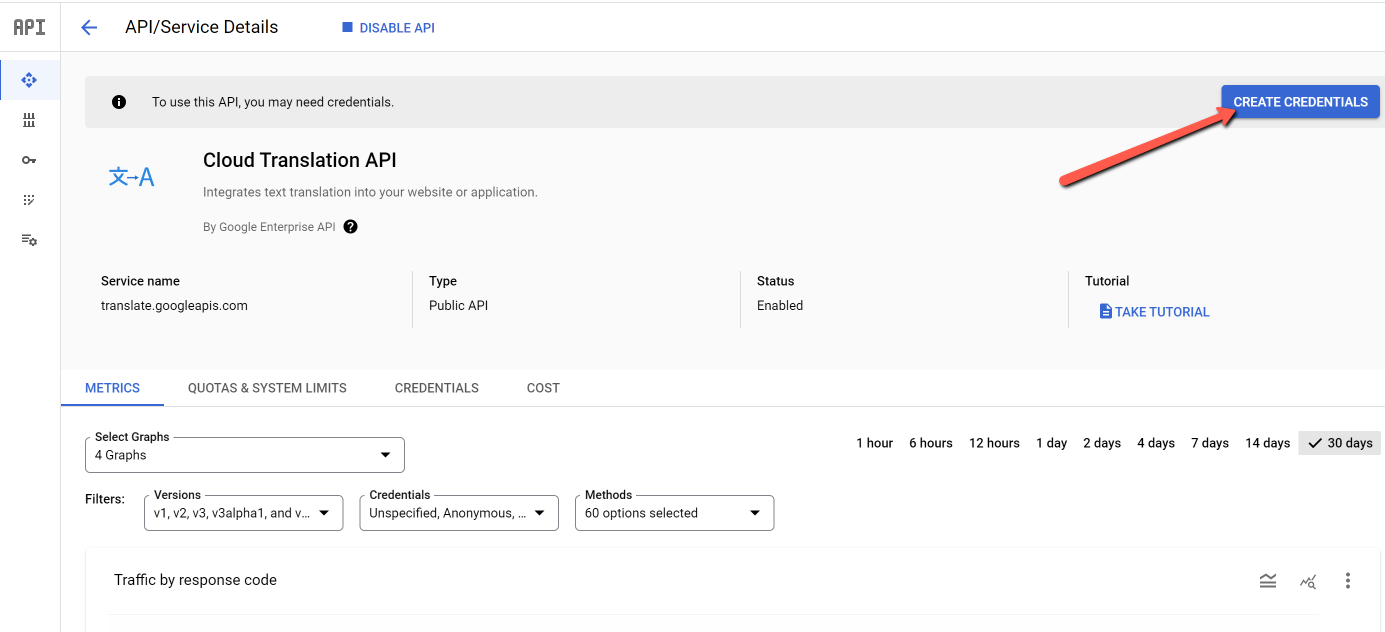Click CREATE CREDENTIALS button

pos(1300,102)
